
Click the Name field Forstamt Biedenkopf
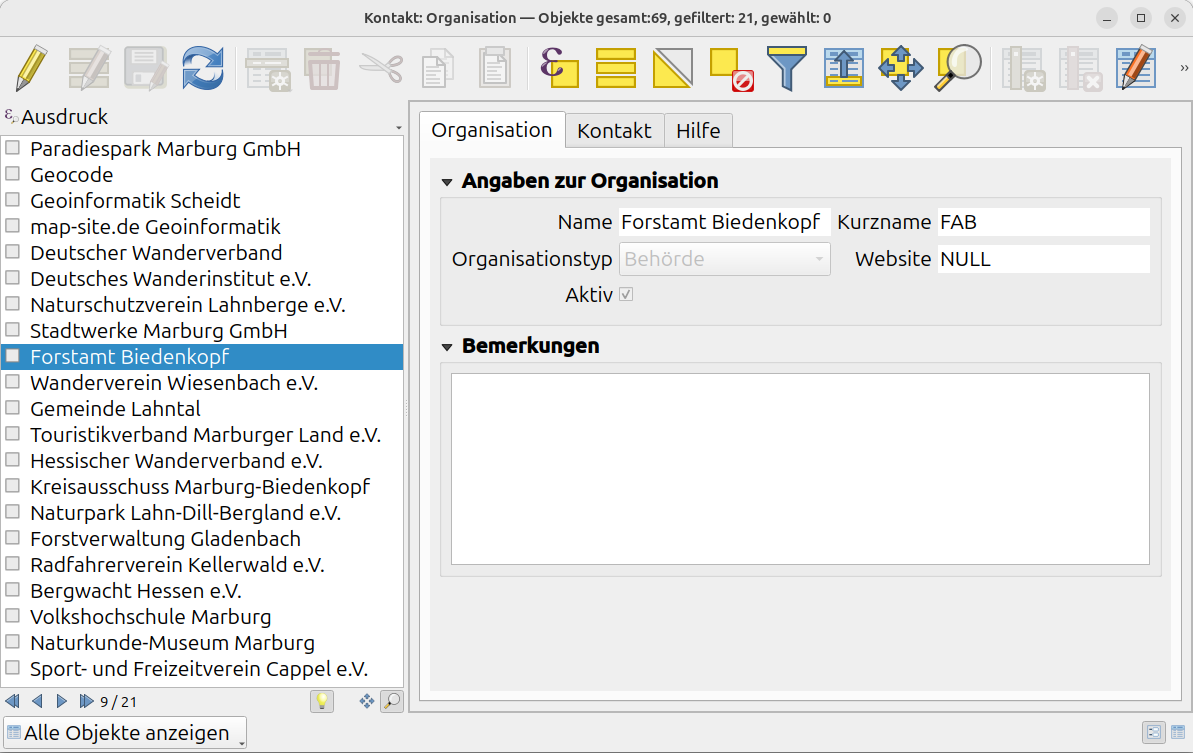click(724, 222)
